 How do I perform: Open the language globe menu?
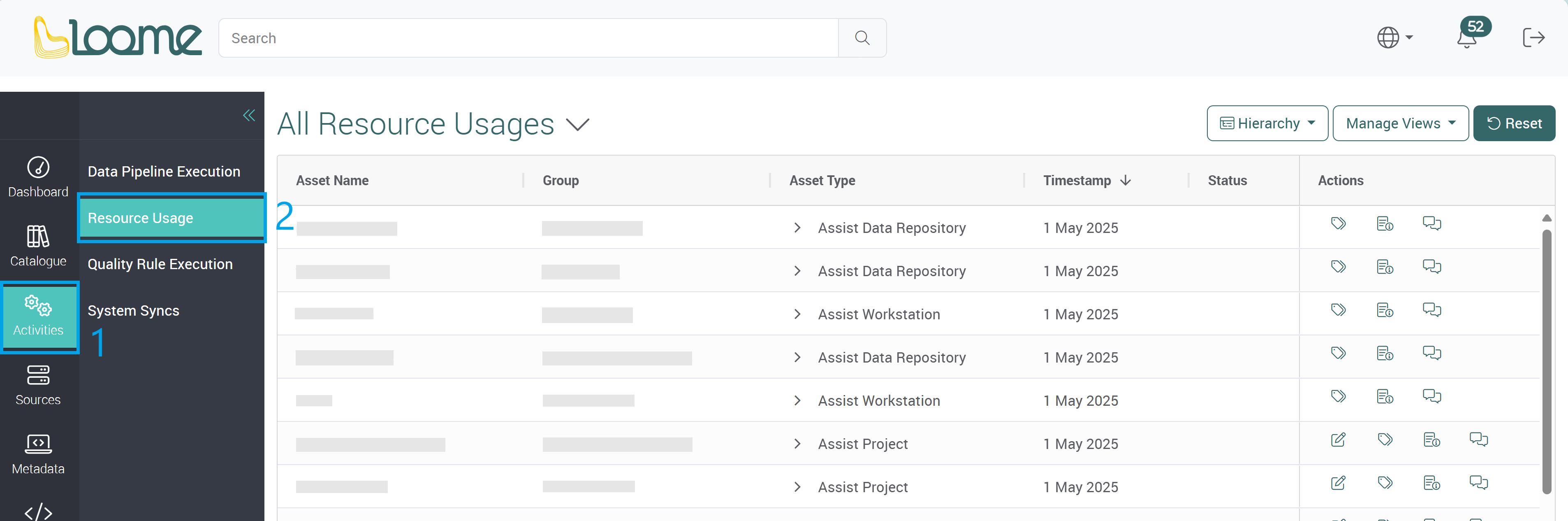1394,38
